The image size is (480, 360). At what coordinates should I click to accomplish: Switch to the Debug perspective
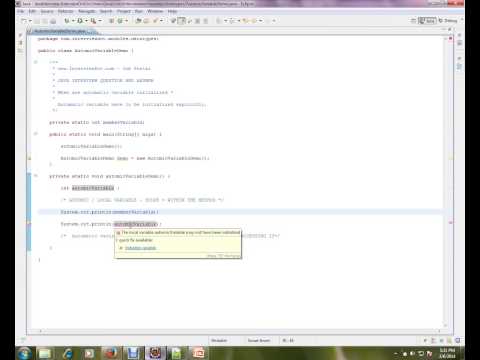pos(448,21)
